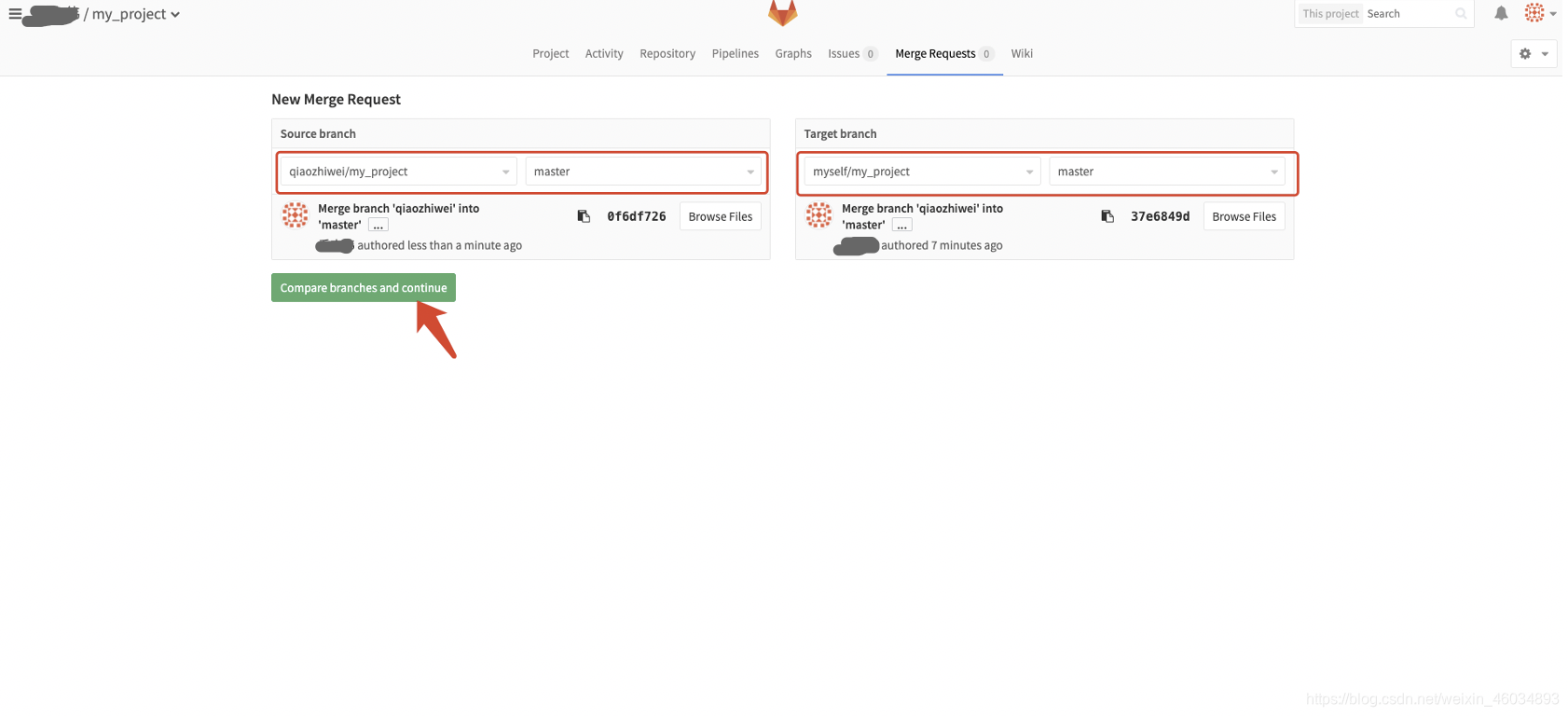Browse Files for commit 37e6849d
The height and width of the screenshot is (716, 1568).
tap(1245, 216)
